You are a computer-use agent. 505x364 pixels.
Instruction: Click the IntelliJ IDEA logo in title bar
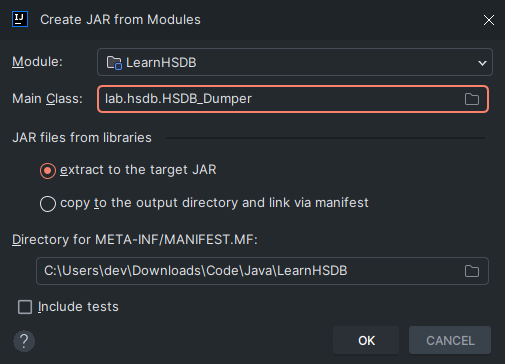pos(20,19)
